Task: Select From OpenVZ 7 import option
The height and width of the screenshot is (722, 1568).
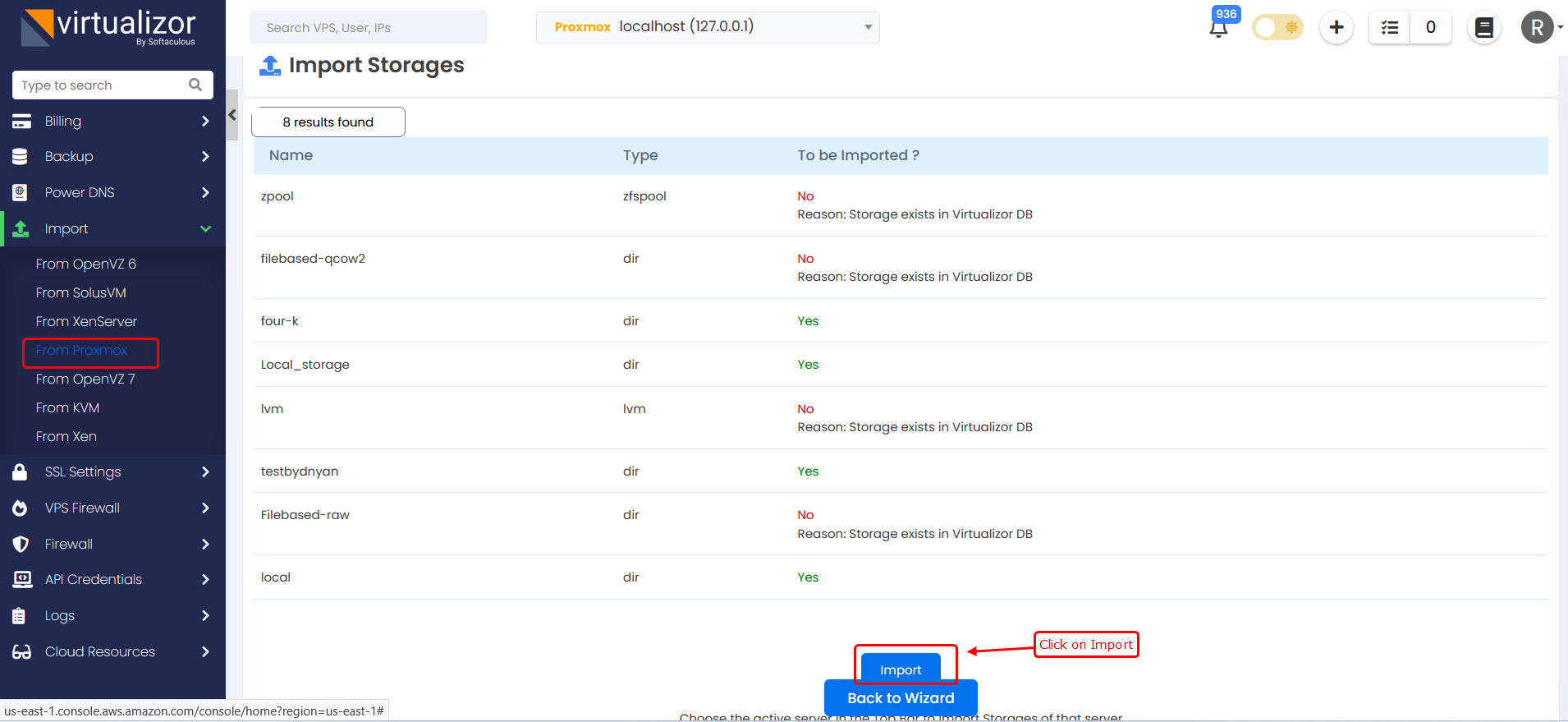Action: coord(85,379)
